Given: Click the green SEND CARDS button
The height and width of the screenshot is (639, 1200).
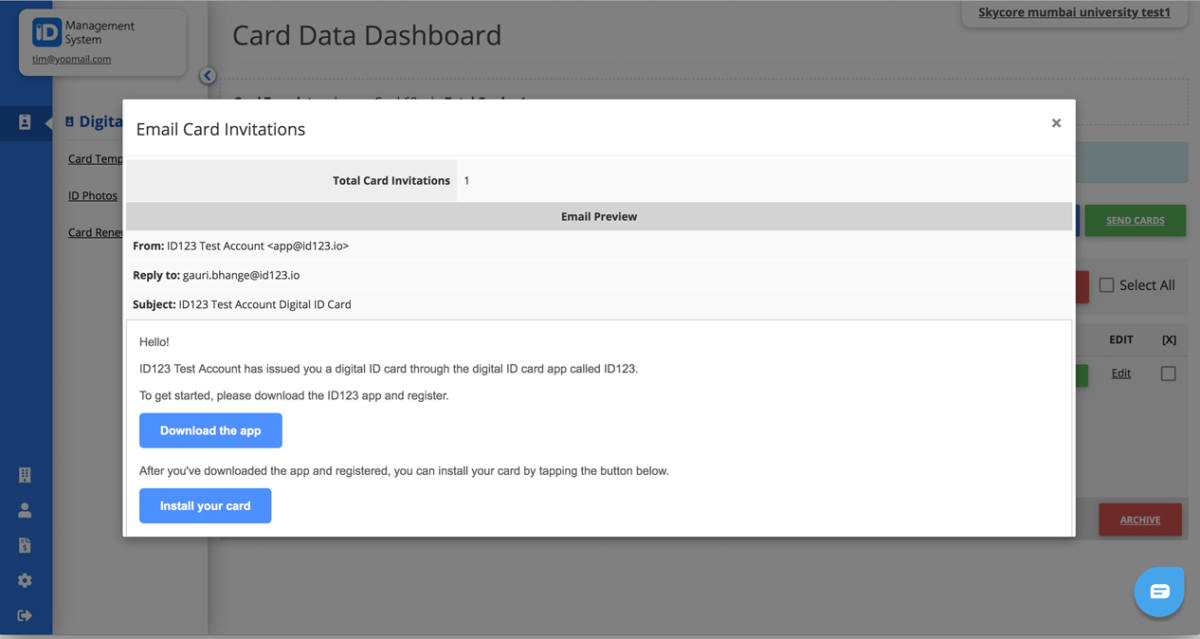Looking at the screenshot, I should [1134, 220].
